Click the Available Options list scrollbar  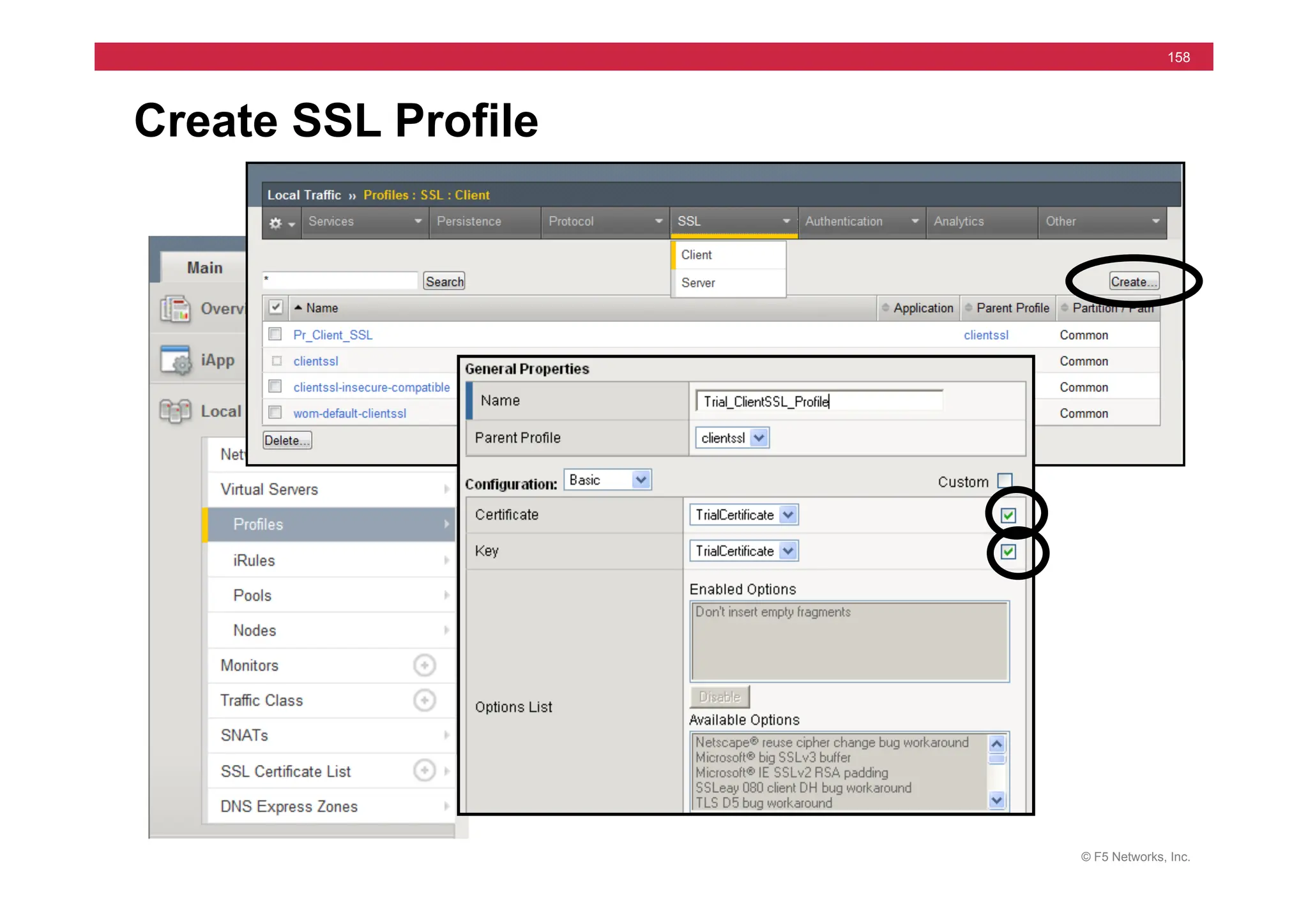[996, 772]
